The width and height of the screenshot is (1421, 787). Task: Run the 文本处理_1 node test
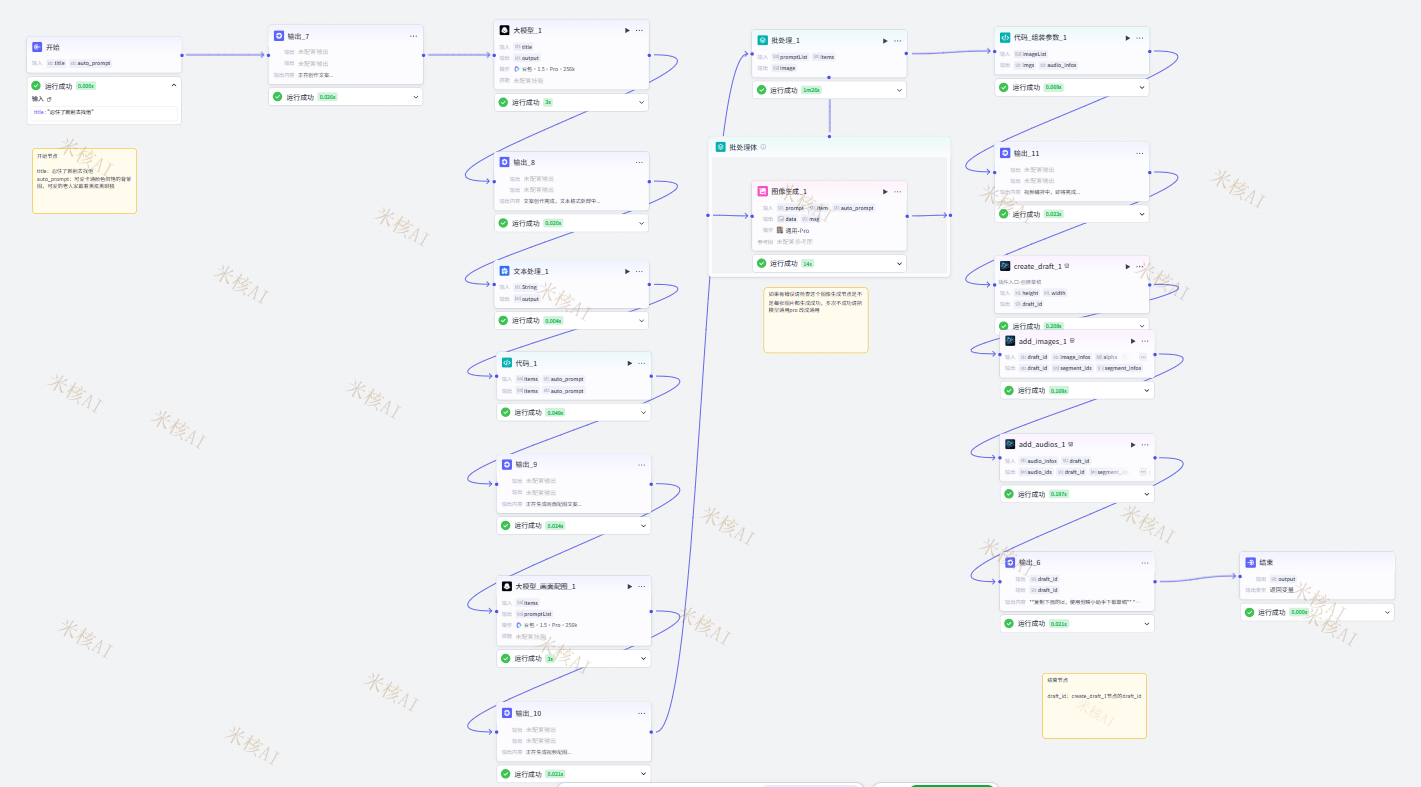tap(627, 271)
